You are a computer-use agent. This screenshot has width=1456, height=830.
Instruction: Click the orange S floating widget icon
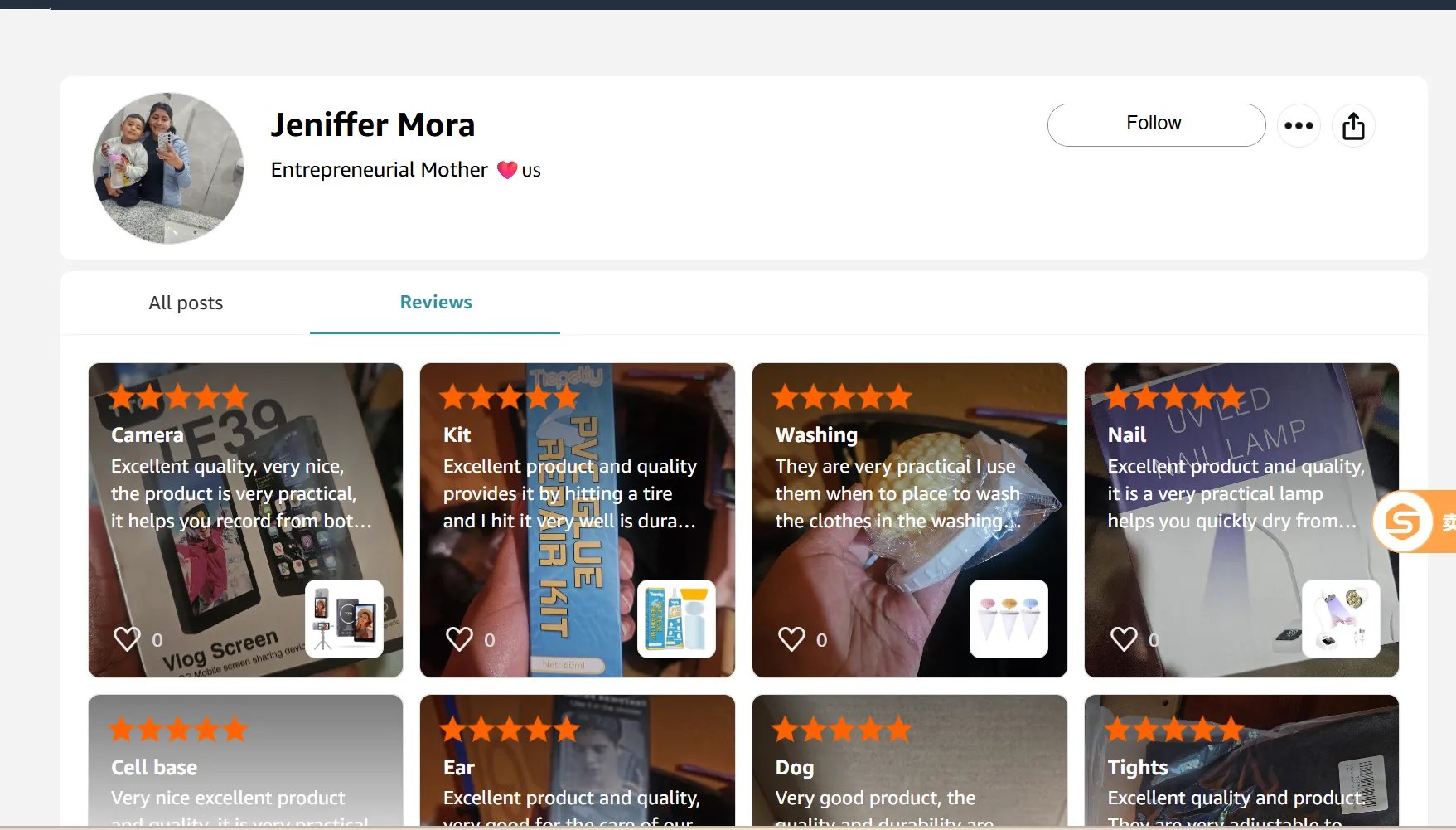coord(1403,522)
